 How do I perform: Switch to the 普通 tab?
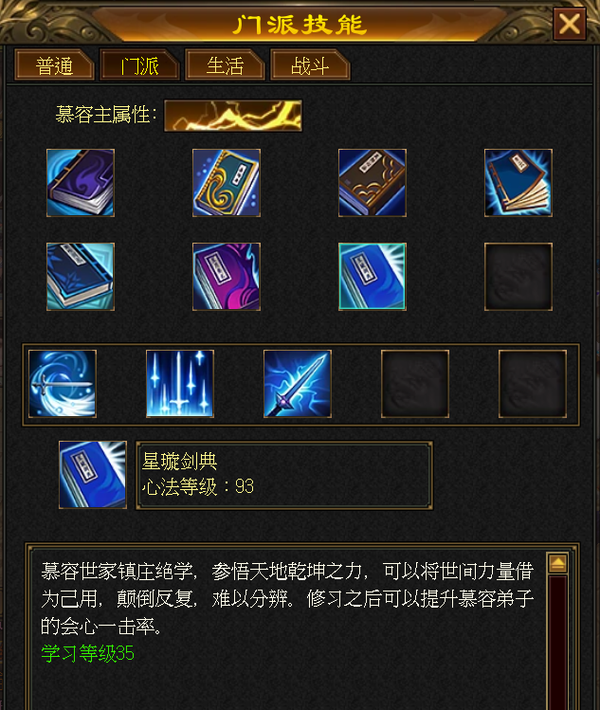tap(54, 65)
